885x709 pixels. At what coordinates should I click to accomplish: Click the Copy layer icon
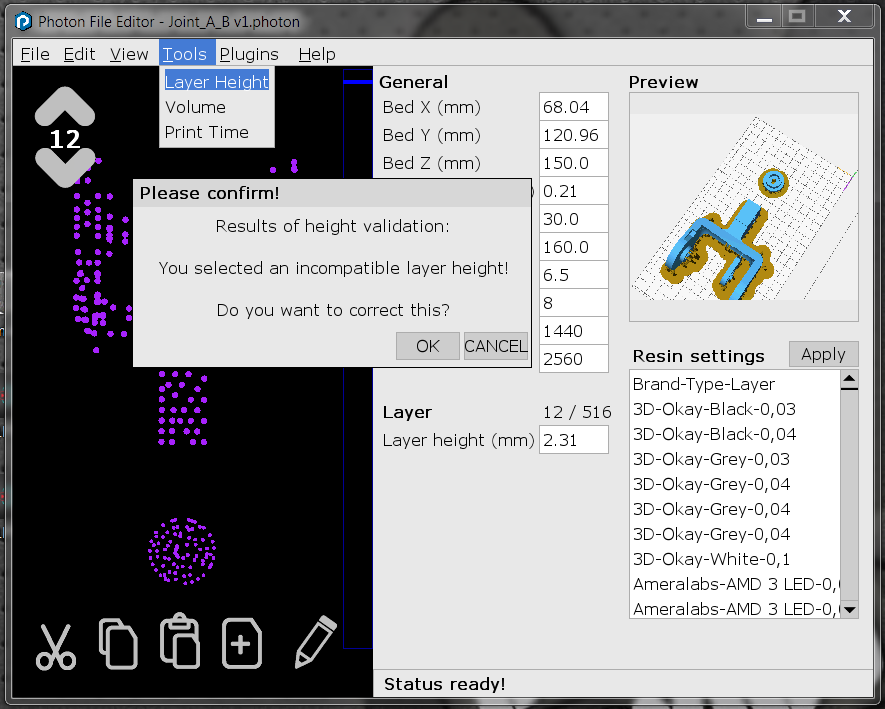[118, 645]
